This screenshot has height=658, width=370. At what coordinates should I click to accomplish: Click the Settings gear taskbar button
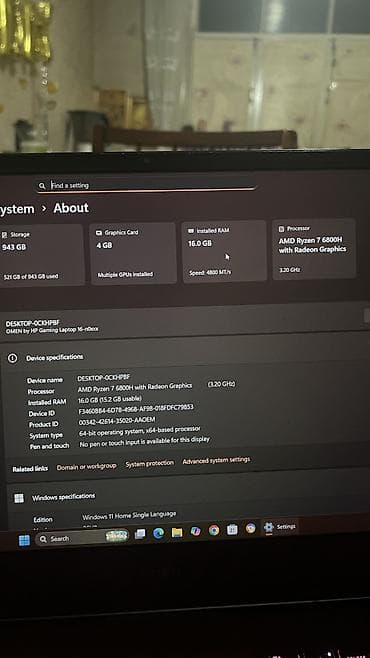point(280,527)
